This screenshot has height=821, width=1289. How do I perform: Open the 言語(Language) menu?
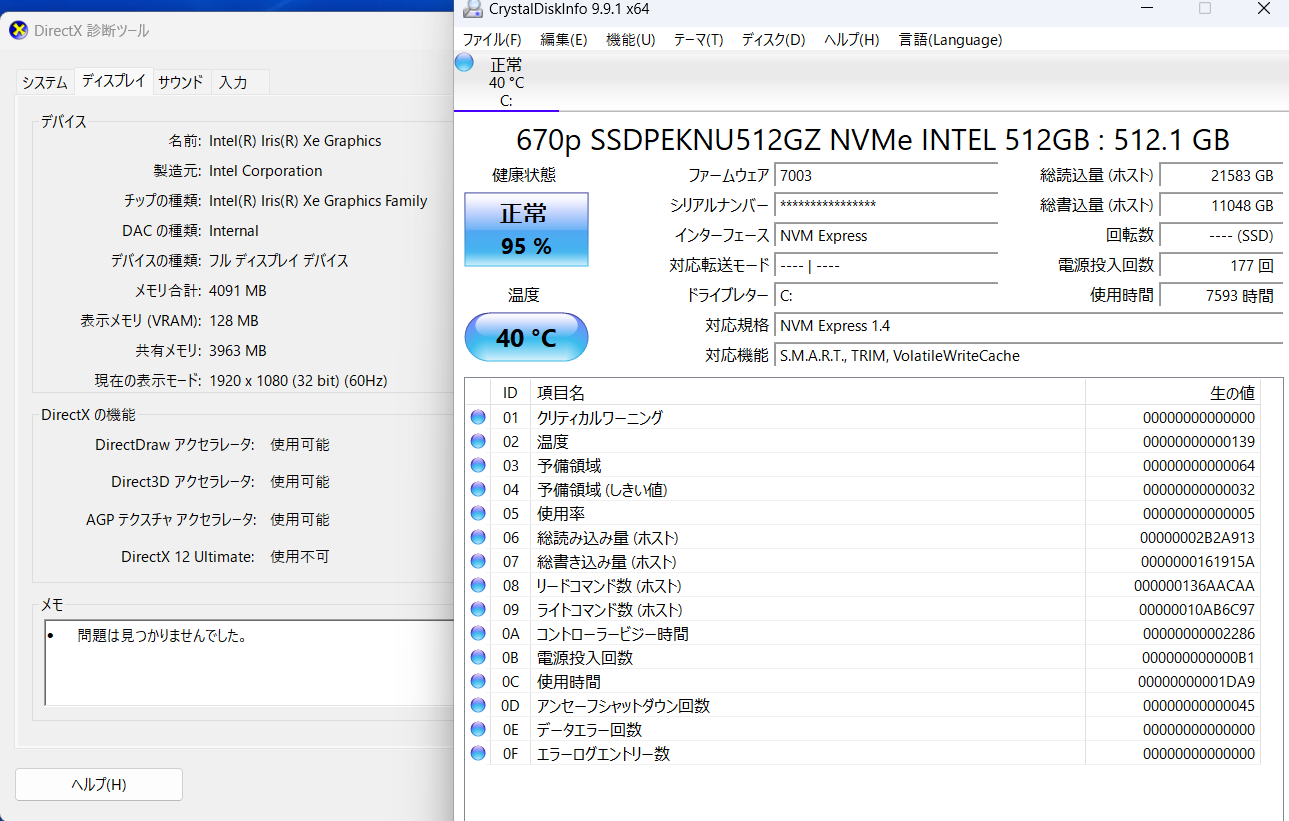(x=950, y=40)
